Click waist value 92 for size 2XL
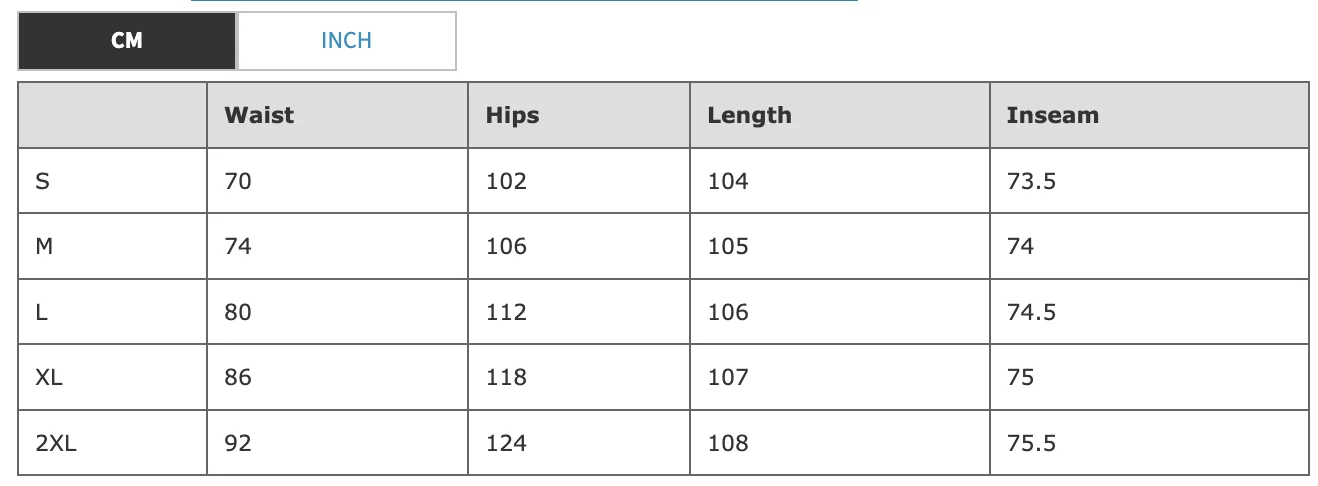This screenshot has width=1318, height=486. pos(238,443)
